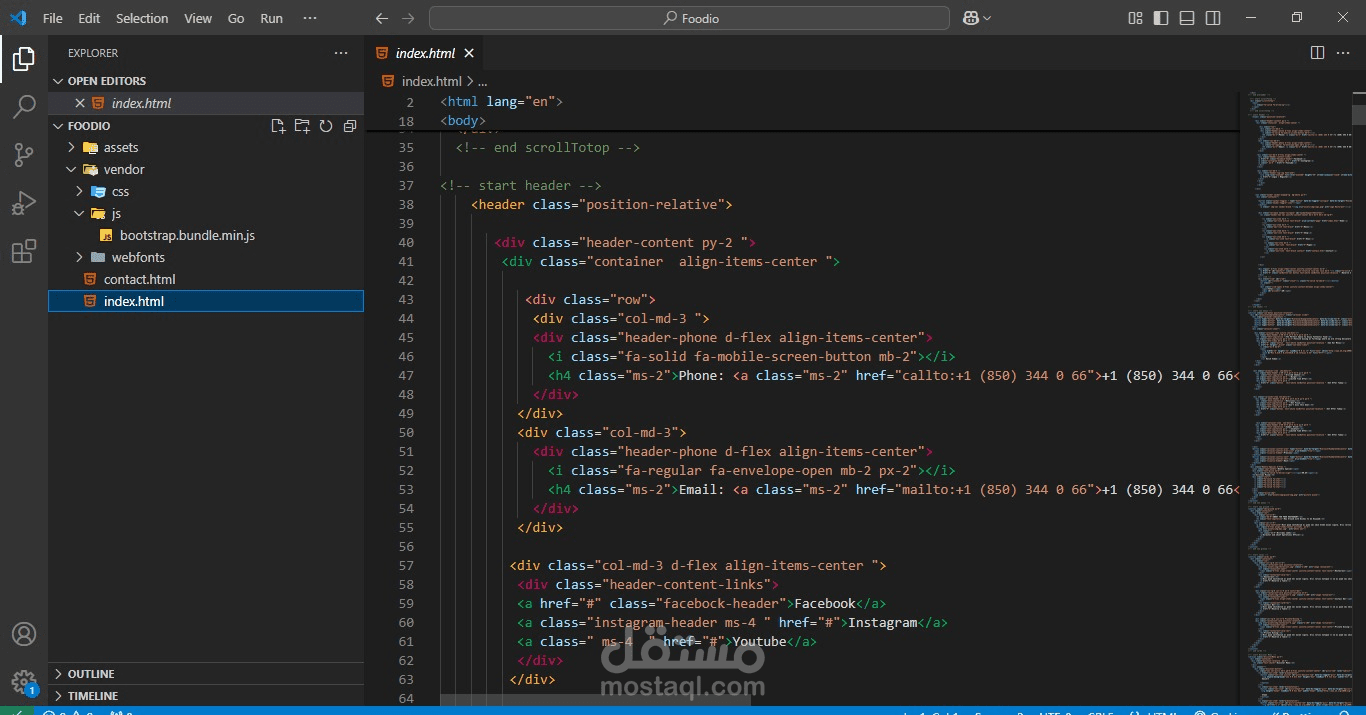Click the New File icon in FOODIO header
This screenshot has height=715, width=1366.
point(278,126)
